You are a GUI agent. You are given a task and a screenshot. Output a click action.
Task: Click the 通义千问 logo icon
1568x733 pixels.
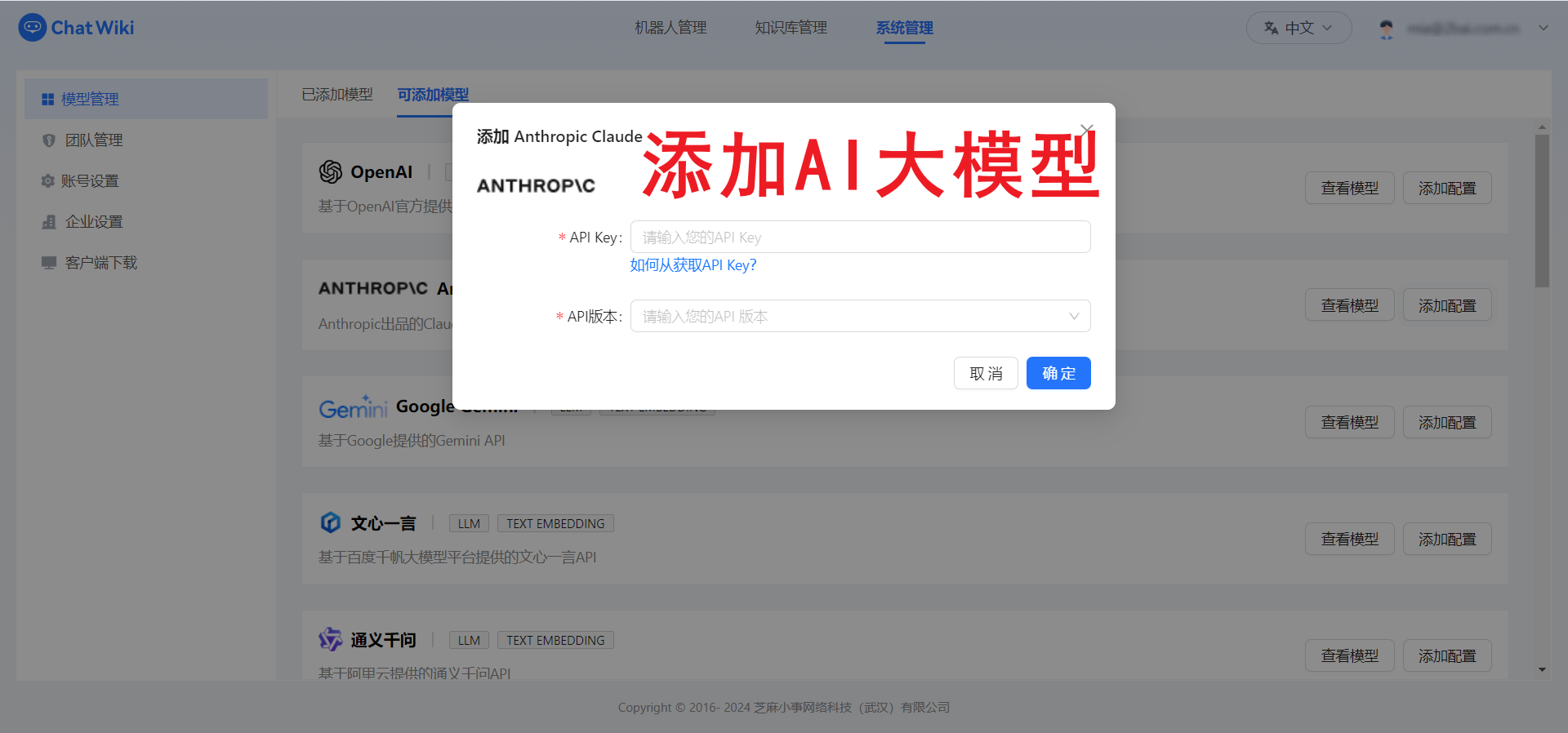(x=330, y=639)
